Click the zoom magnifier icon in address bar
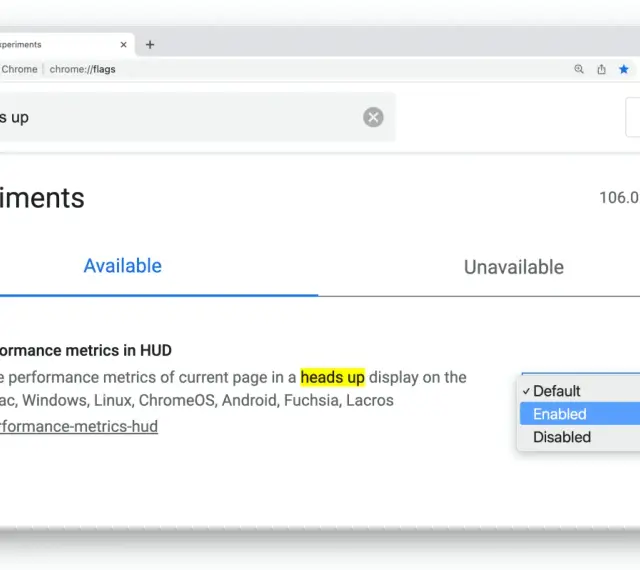Image resolution: width=640 pixels, height=570 pixels. (579, 69)
